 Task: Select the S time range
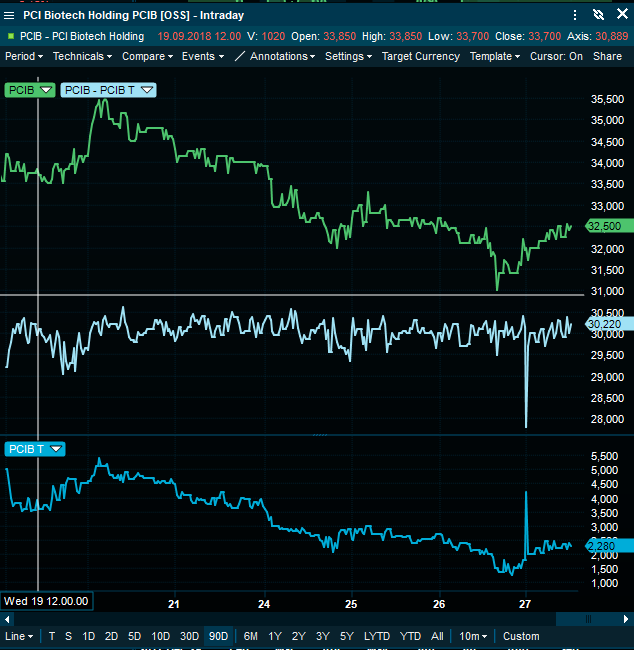(68, 636)
